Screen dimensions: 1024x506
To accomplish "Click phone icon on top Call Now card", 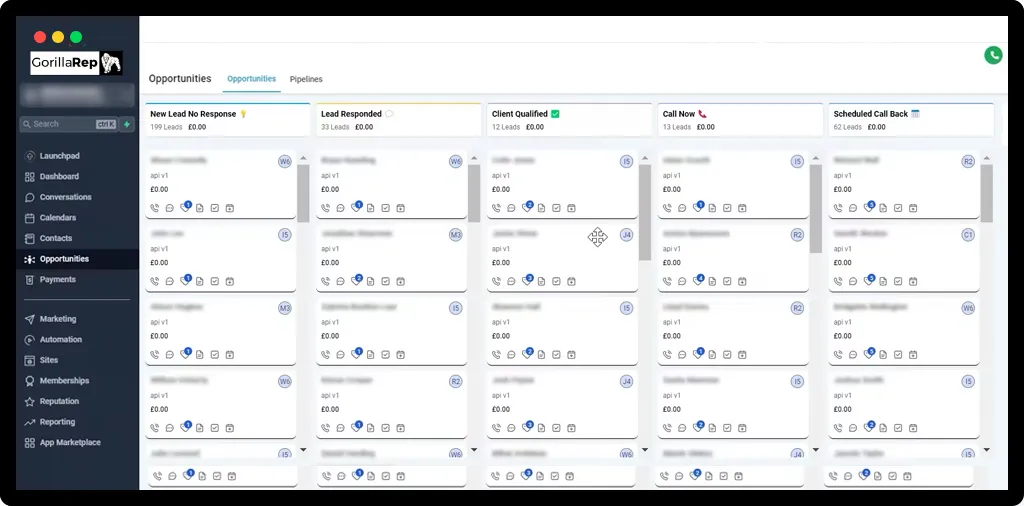I will coord(667,208).
